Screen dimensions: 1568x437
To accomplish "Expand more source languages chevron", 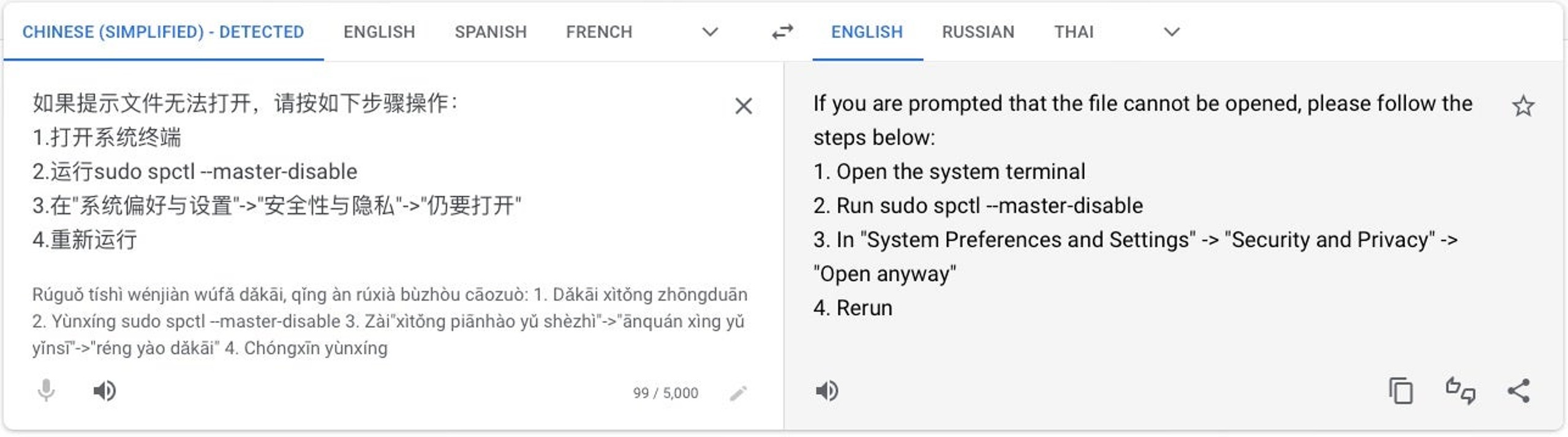I will tap(709, 32).
